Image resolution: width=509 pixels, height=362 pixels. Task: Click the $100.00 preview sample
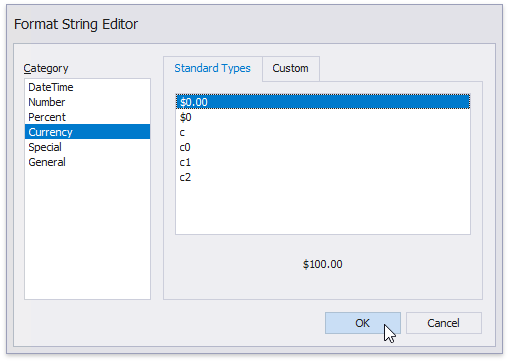322,264
